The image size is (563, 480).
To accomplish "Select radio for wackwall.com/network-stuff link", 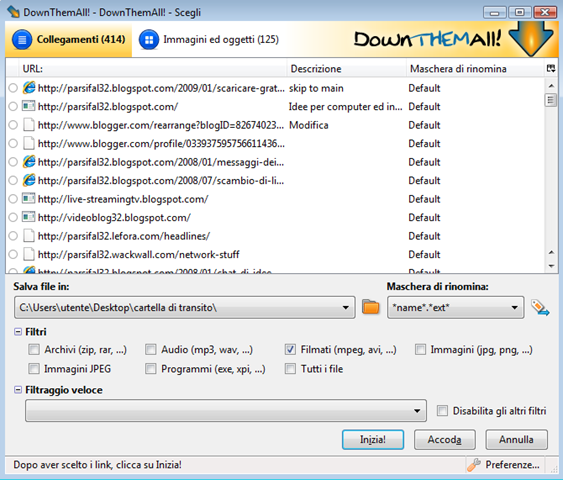I will [x=13, y=255].
